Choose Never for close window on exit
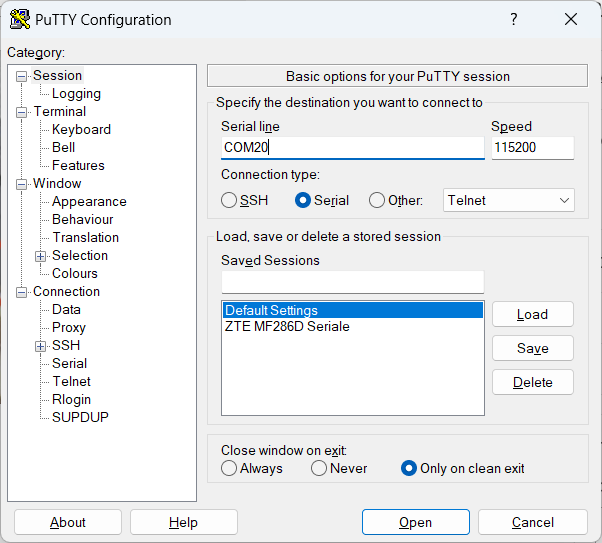Image resolution: width=602 pixels, height=543 pixels. (319, 468)
